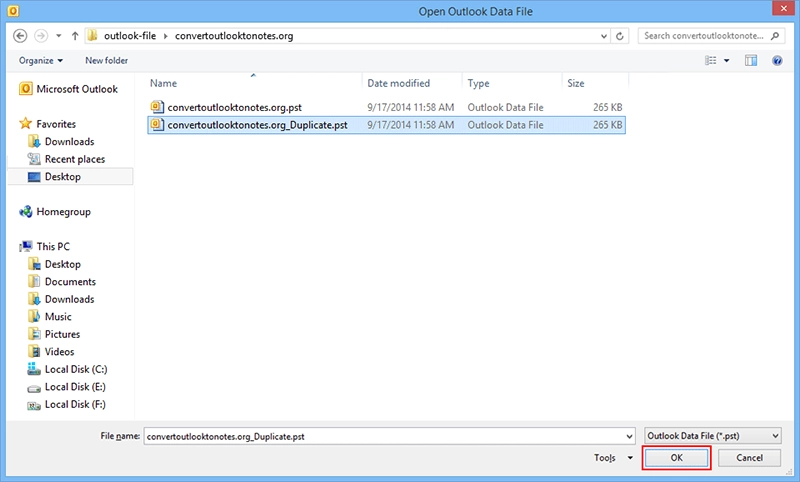Open the Videos folder

[x=51, y=351]
